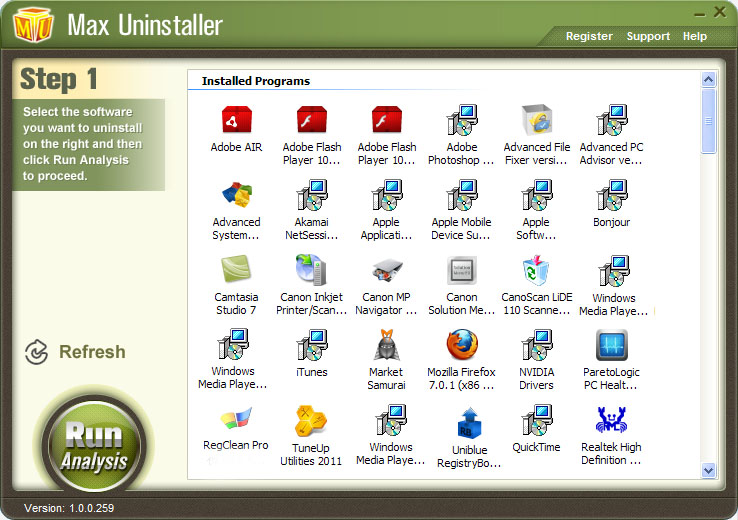The width and height of the screenshot is (738, 520).
Task: Select ParetoLogic PC Health icon
Action: pyautogui.click(x=612, y=345)
